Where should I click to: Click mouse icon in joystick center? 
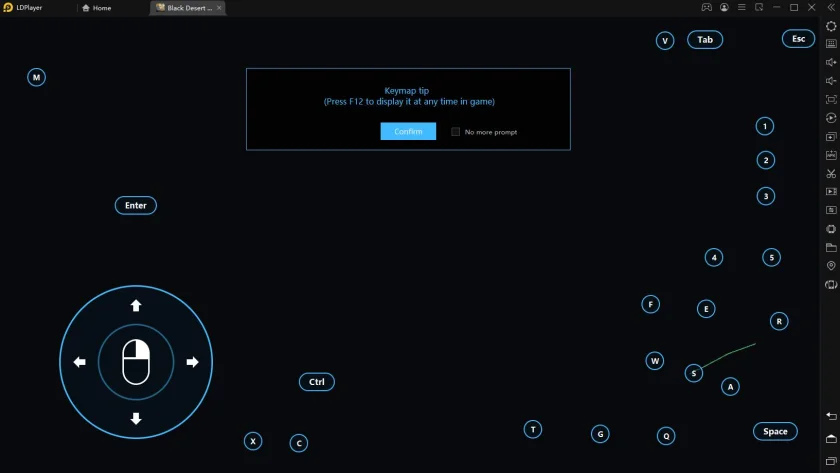tap(136, 362)
